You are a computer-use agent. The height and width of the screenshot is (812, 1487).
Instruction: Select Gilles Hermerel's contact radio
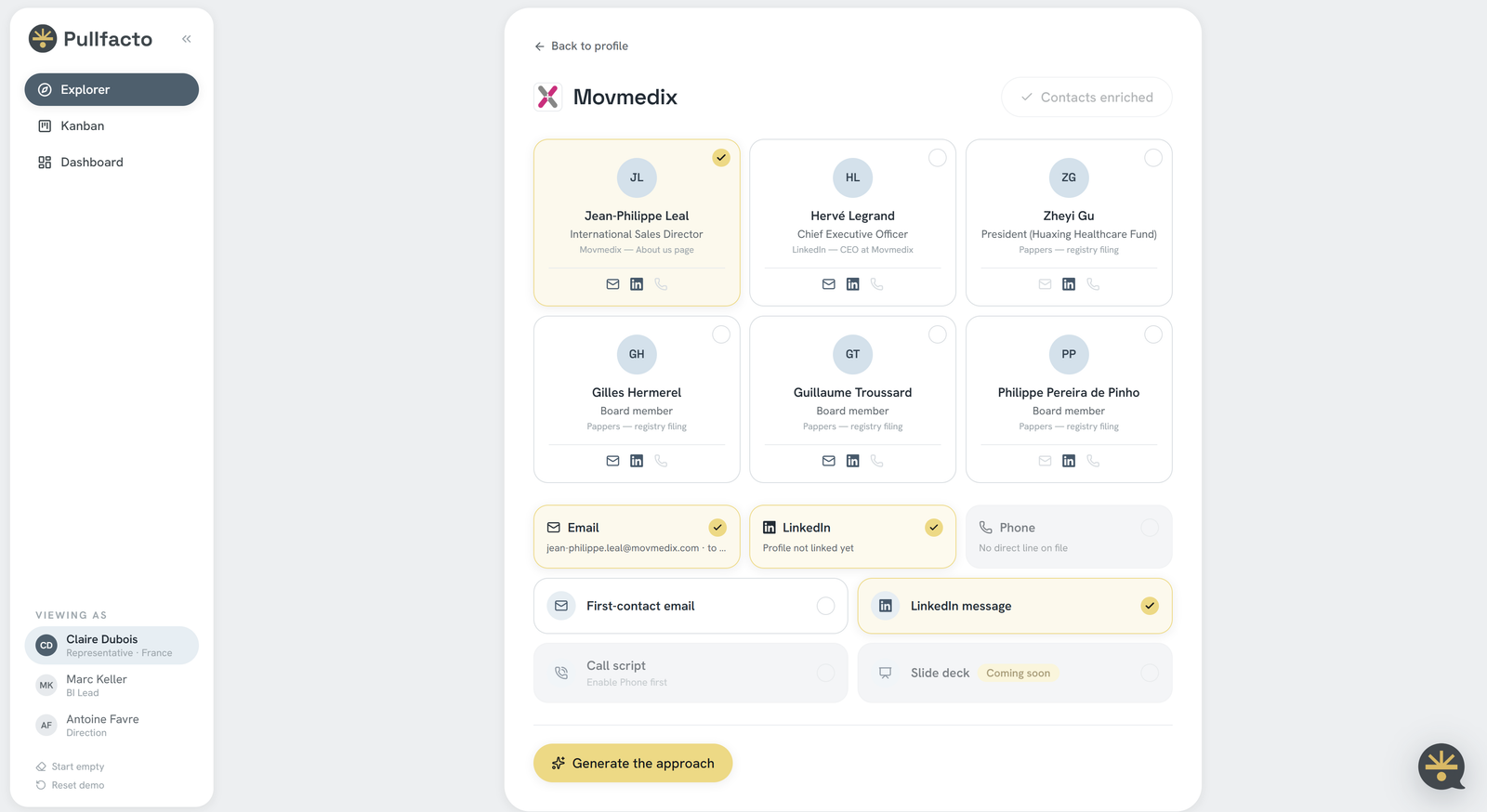coord(721,334)
